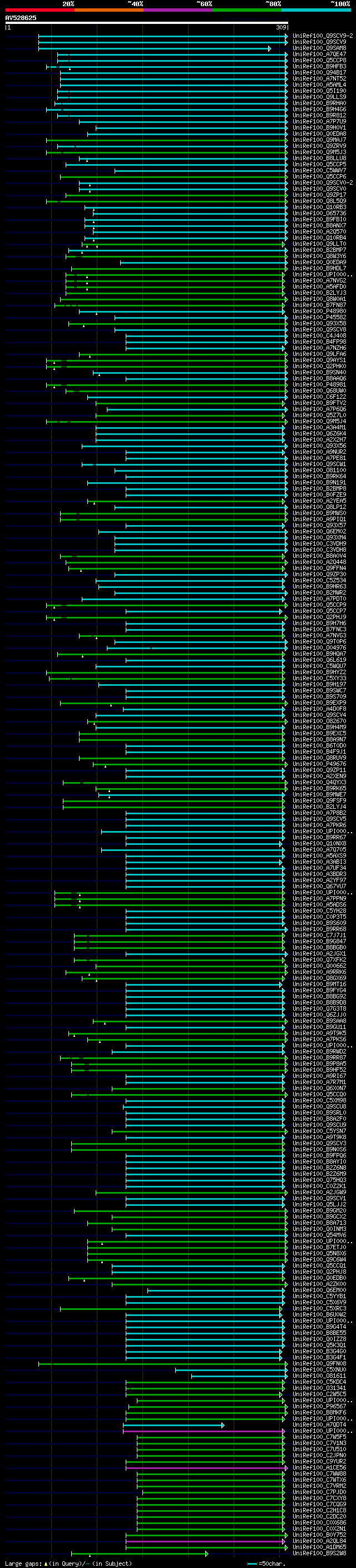
Task: Select hit UniRef100_Q6EM02
Action: (319, 531)
